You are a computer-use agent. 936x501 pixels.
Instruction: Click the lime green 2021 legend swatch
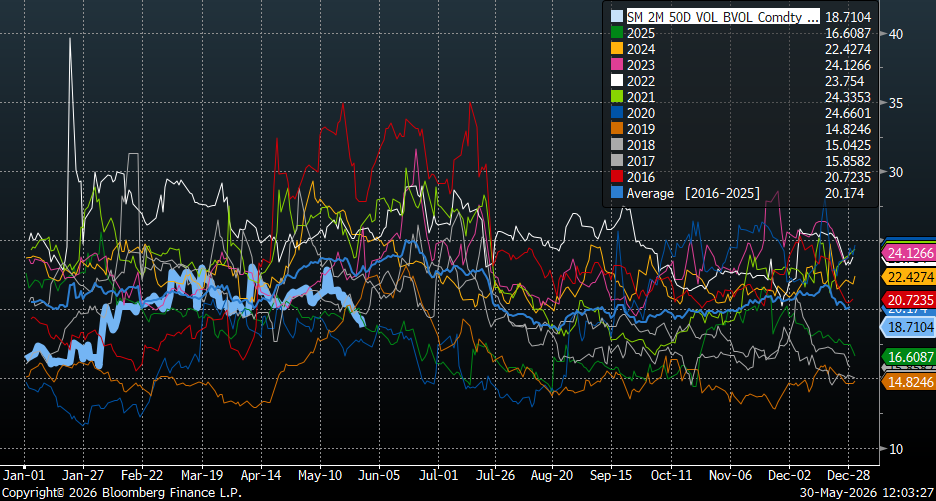click(615, 97)
